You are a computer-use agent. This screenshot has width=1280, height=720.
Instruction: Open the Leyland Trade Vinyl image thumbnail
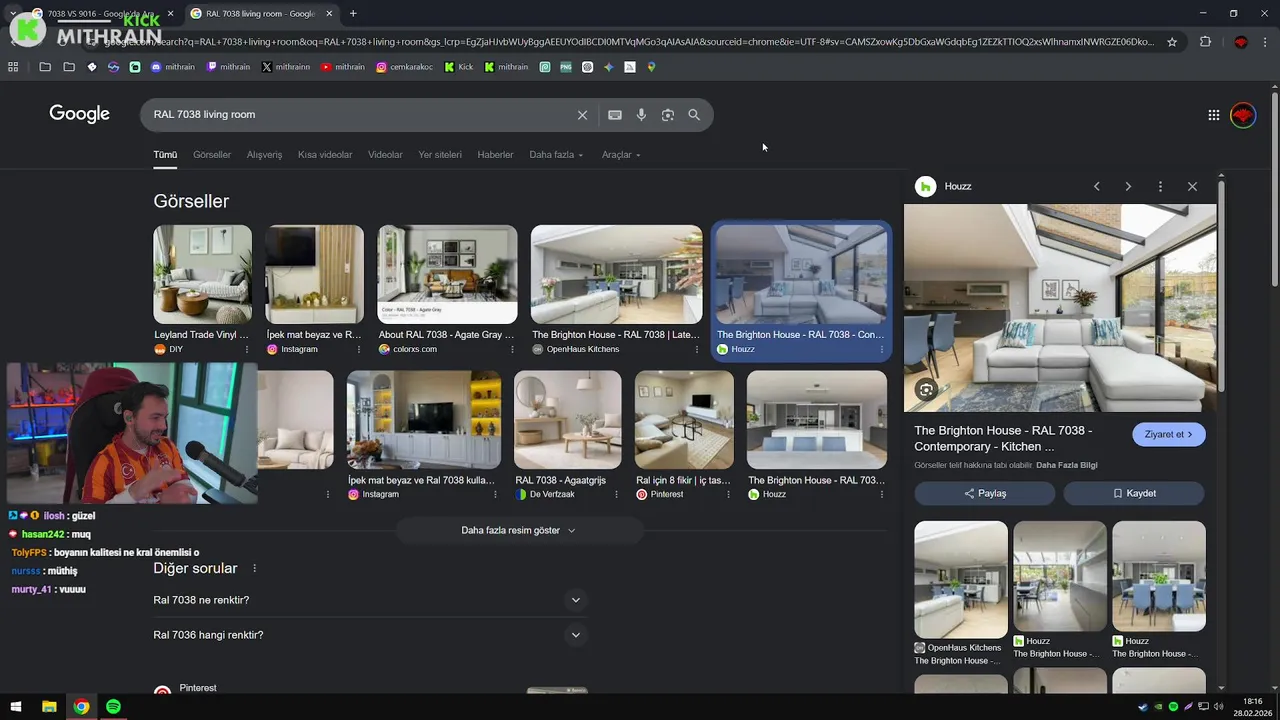coord(202,274)
